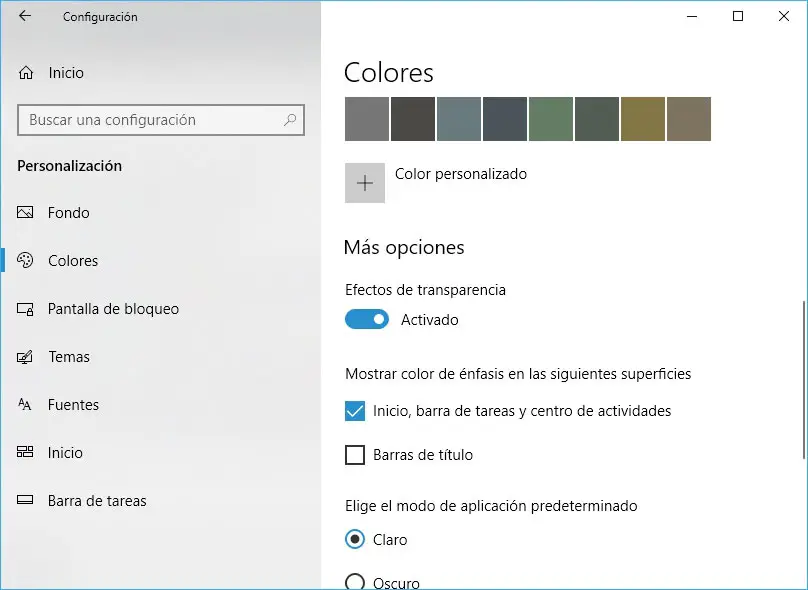Click the Fuentes font icon
The image size is (808, 590).
[26, 405]
